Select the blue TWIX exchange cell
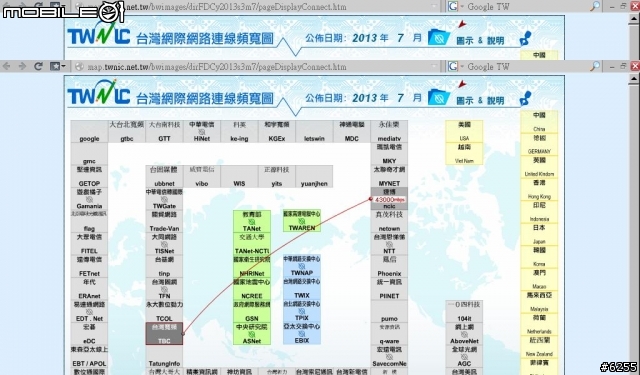This screenshot has width=640, height=375. 302,288
